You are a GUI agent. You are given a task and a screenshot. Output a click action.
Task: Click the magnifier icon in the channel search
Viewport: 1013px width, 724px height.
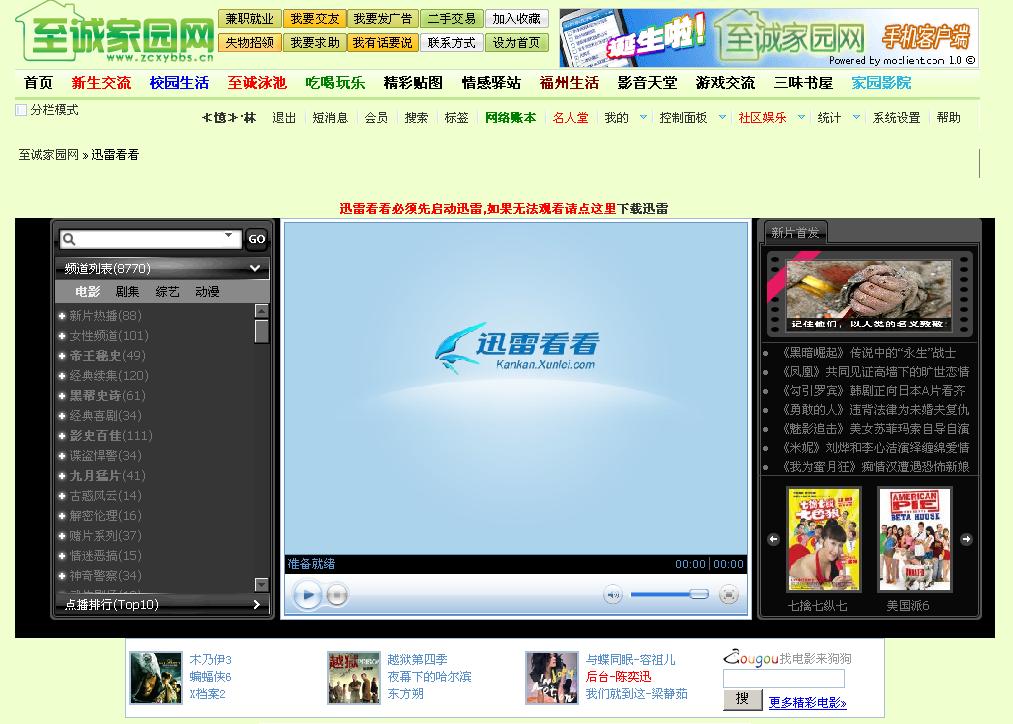(69, 239)
